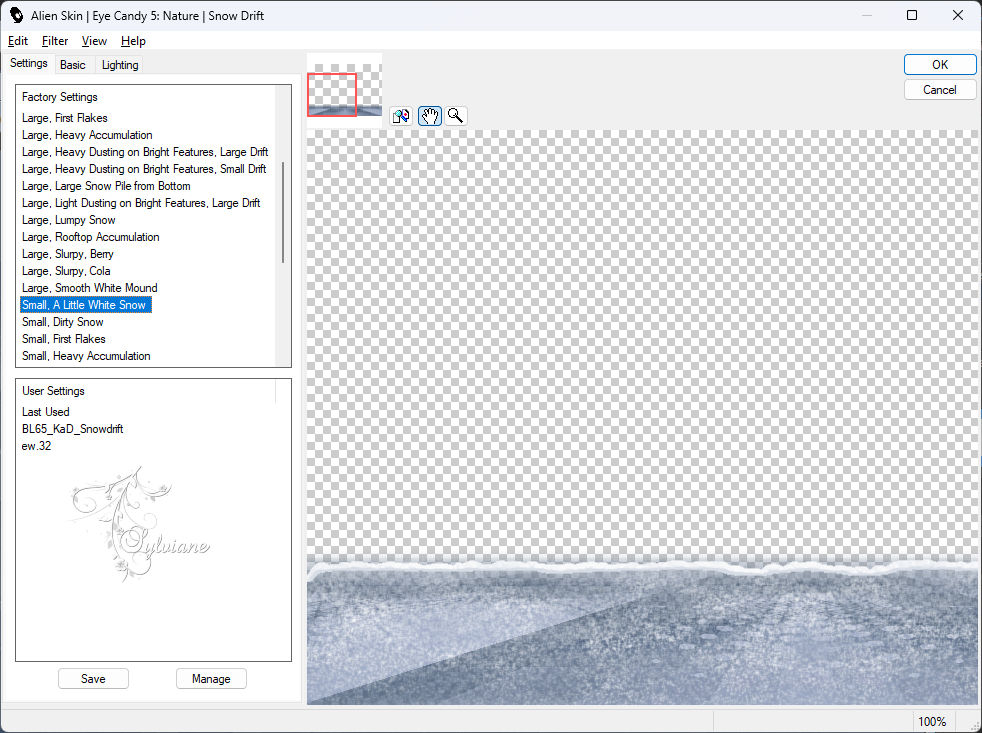Select Large, Slurpy, Berry preset
This screenshot has width=982, height=733.
tap(68, 254)
